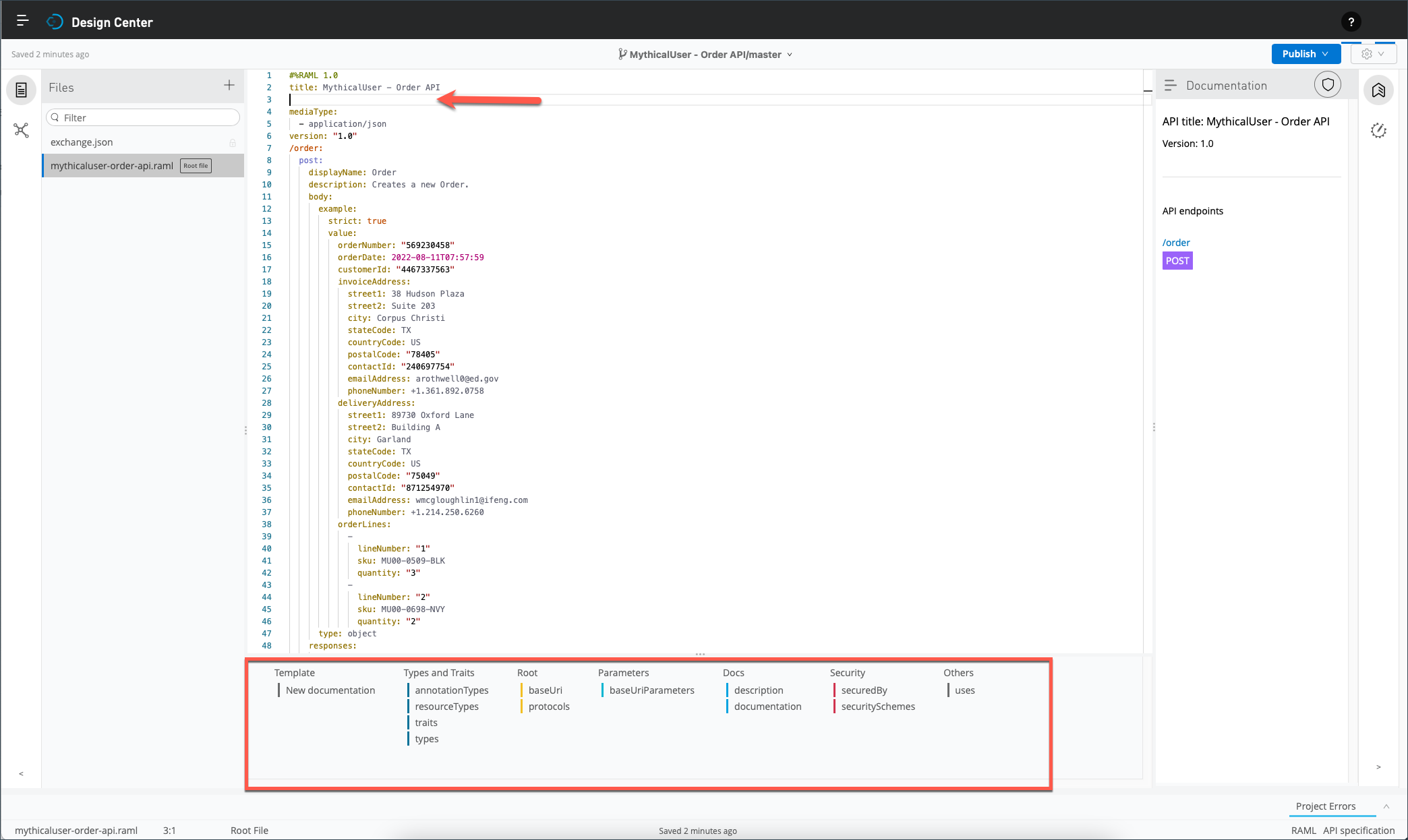Screen dimensions: 1408x840
Task: Select exchange.json in file list
Action: (143, 142)
